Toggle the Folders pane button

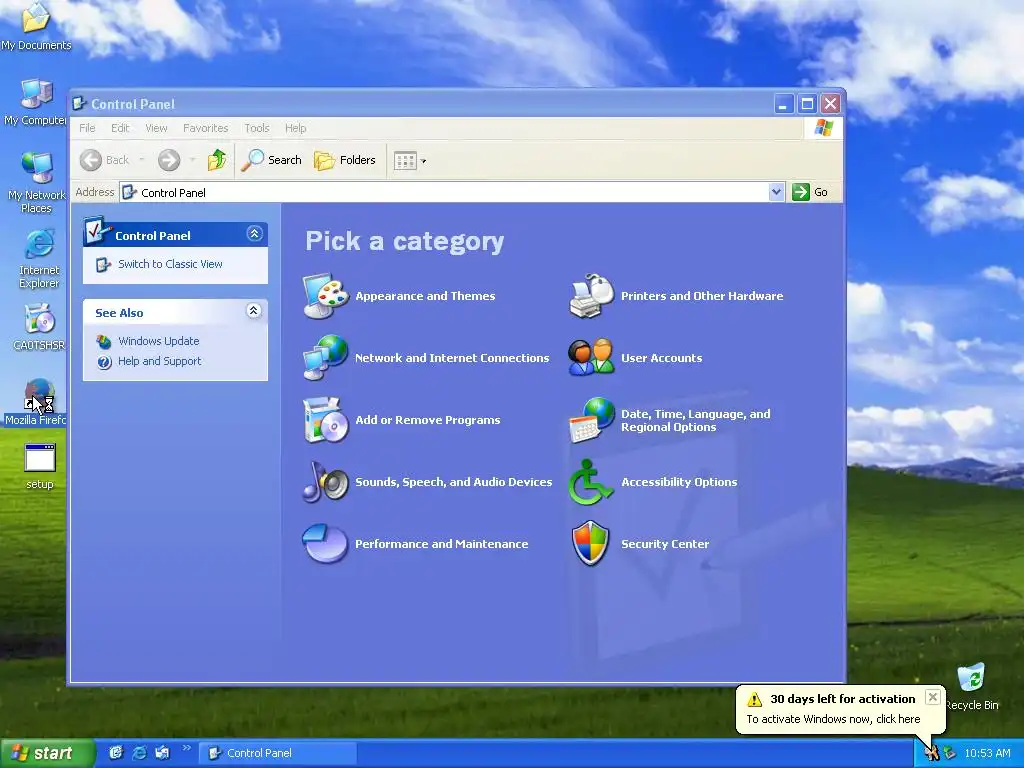point(345,160)
